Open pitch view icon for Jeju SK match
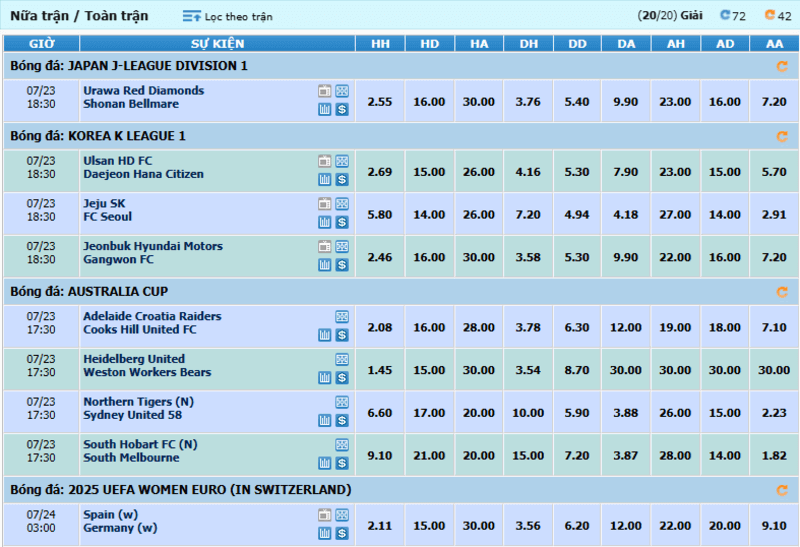Image resolution: width=800 pixels, height=547 pixels. [342, 204]
